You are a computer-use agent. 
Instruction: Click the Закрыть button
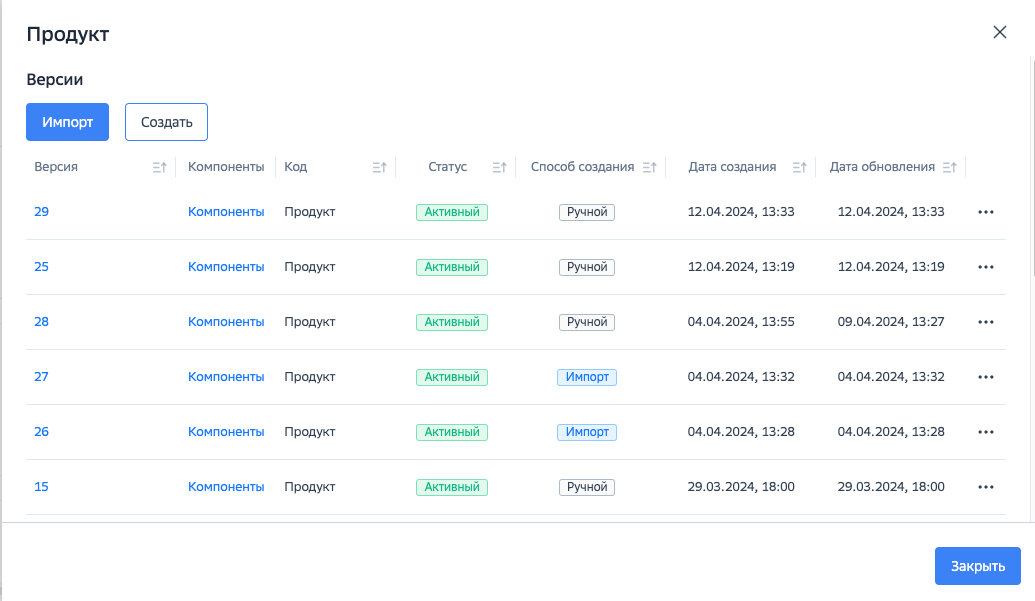click(977, 566)
